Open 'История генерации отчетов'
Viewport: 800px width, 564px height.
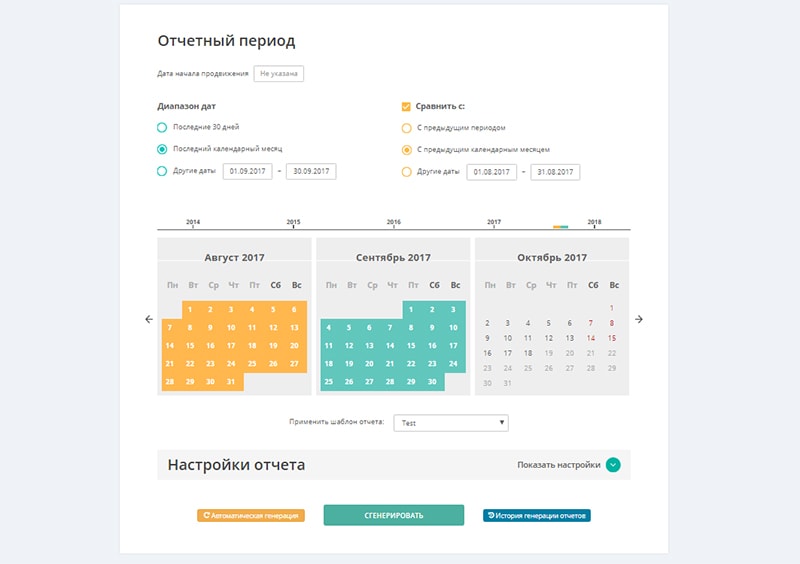(x=537, y=516)
